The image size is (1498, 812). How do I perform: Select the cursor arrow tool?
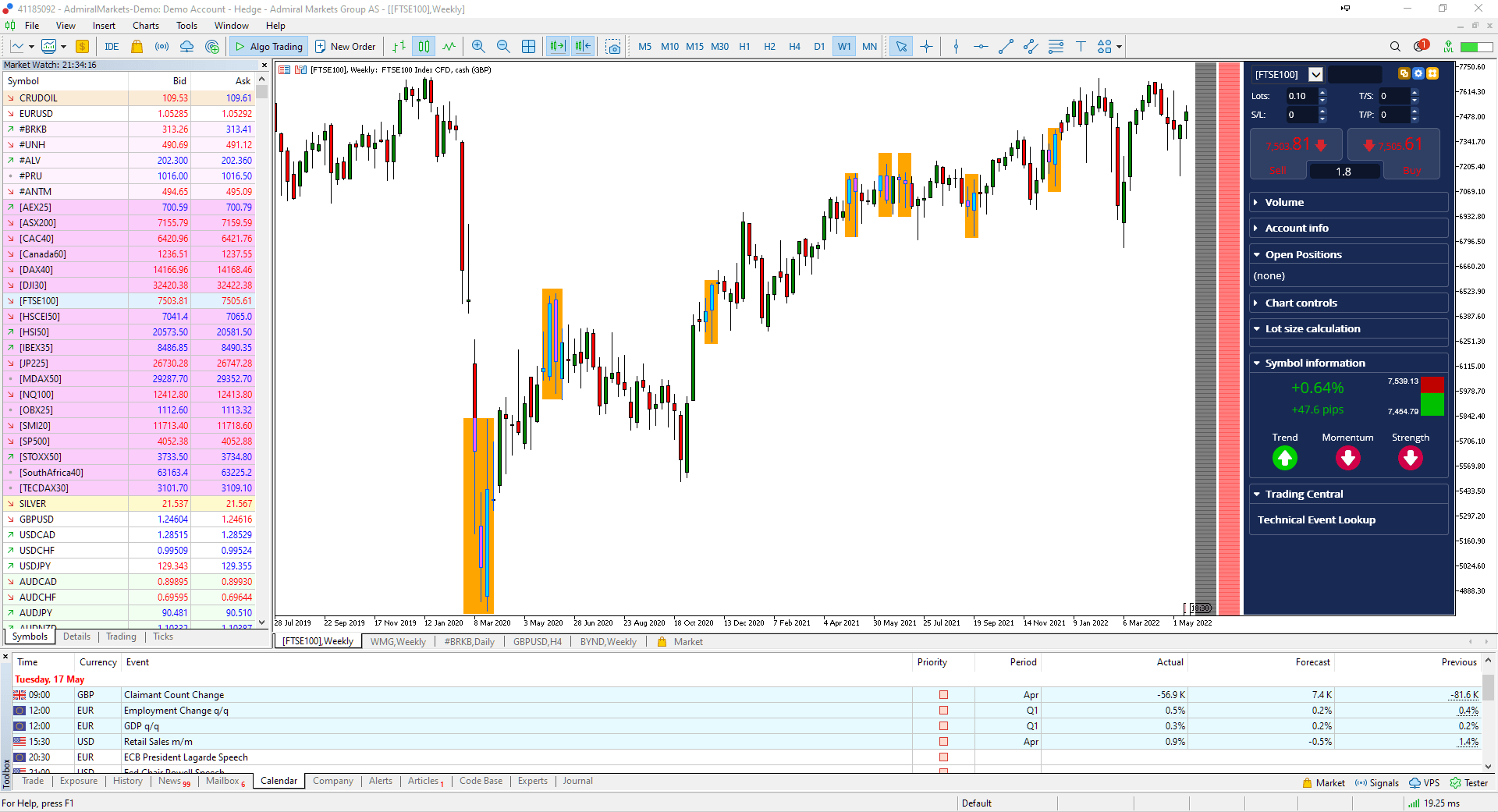901,47
